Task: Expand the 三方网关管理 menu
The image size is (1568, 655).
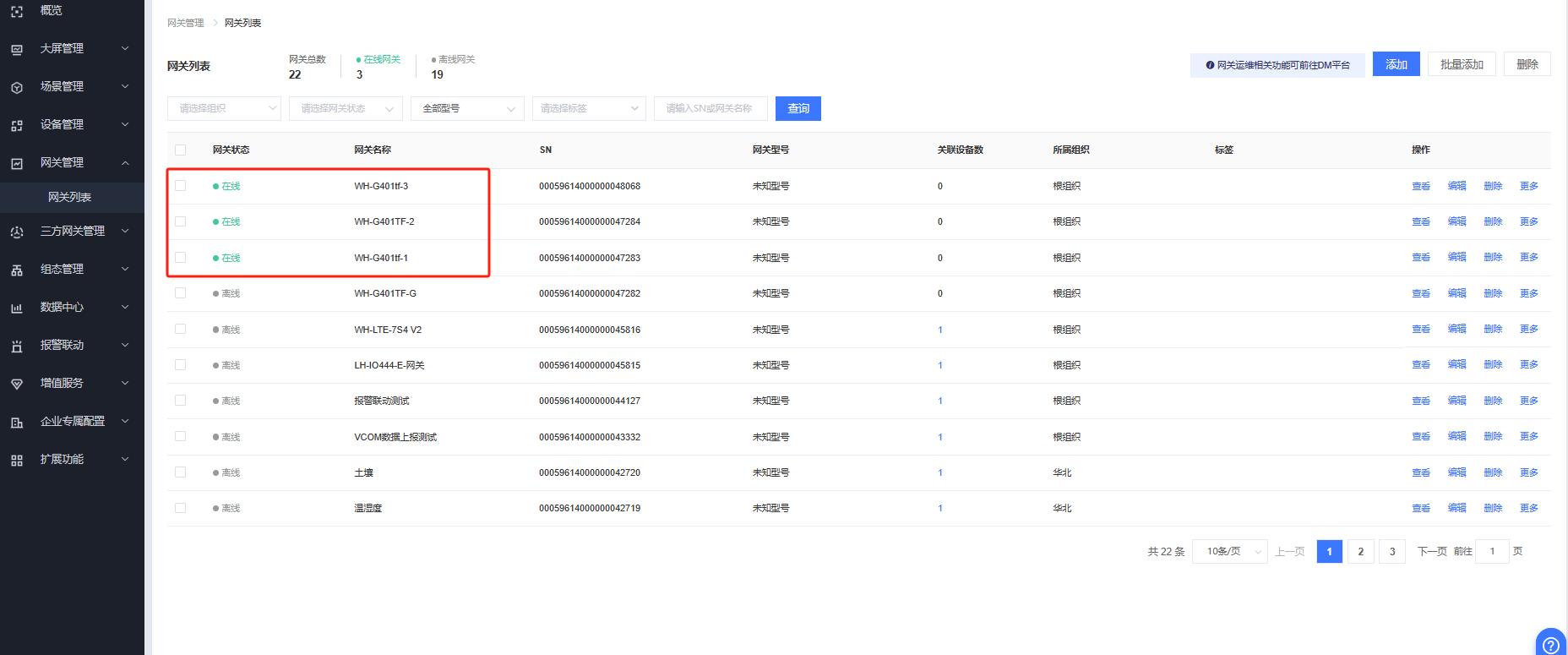Action: [73, 231]
